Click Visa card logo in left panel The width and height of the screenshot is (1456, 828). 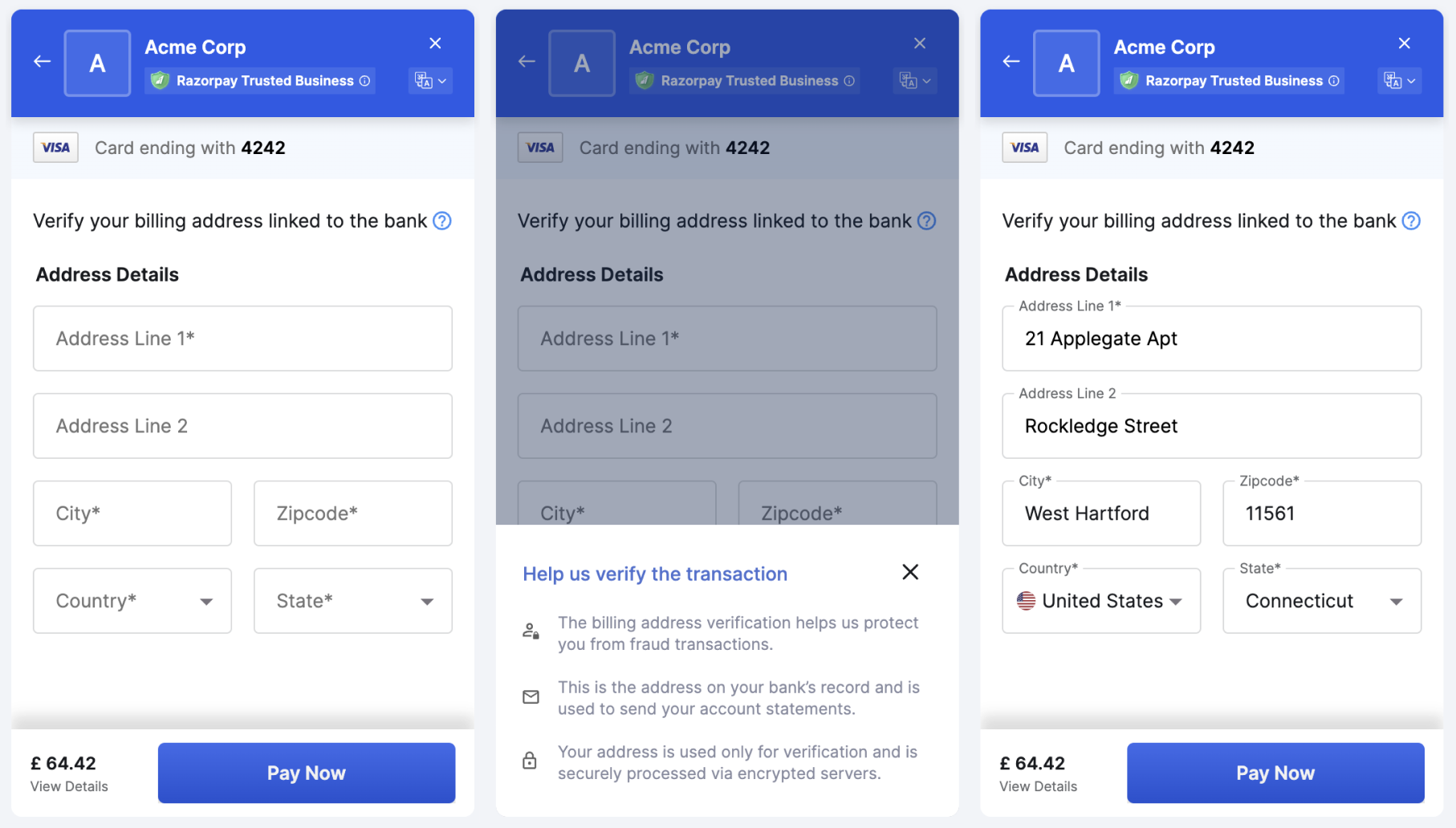55,148
